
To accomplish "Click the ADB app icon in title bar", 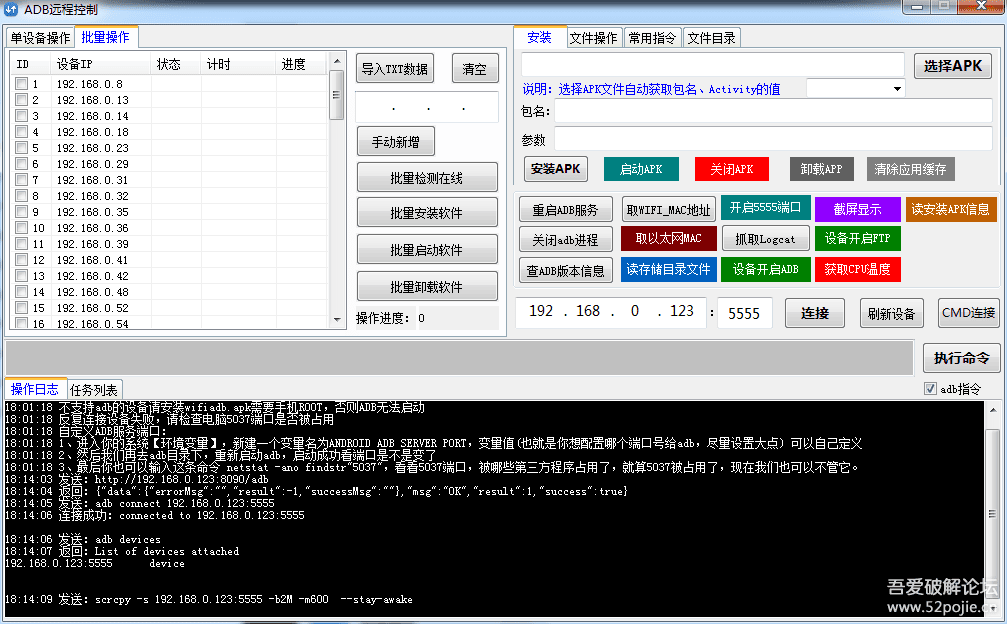I will coord(11,10).
